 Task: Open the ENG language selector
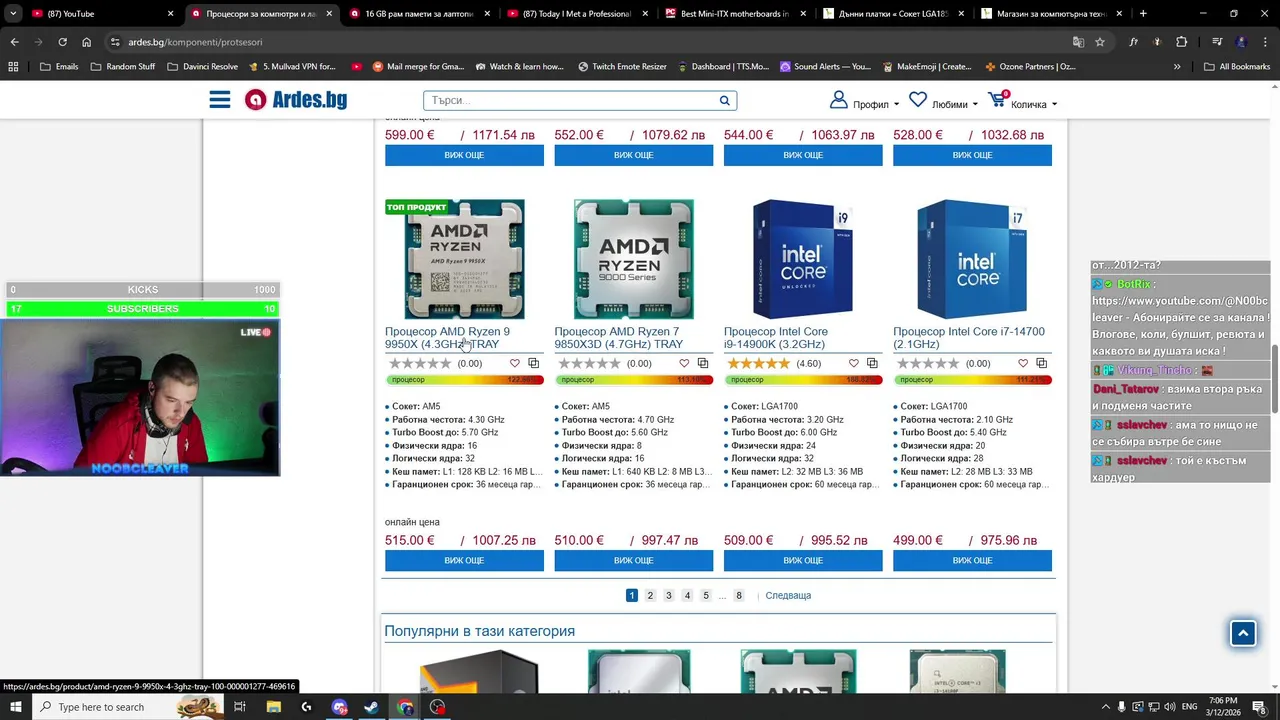coord(1189,707)
